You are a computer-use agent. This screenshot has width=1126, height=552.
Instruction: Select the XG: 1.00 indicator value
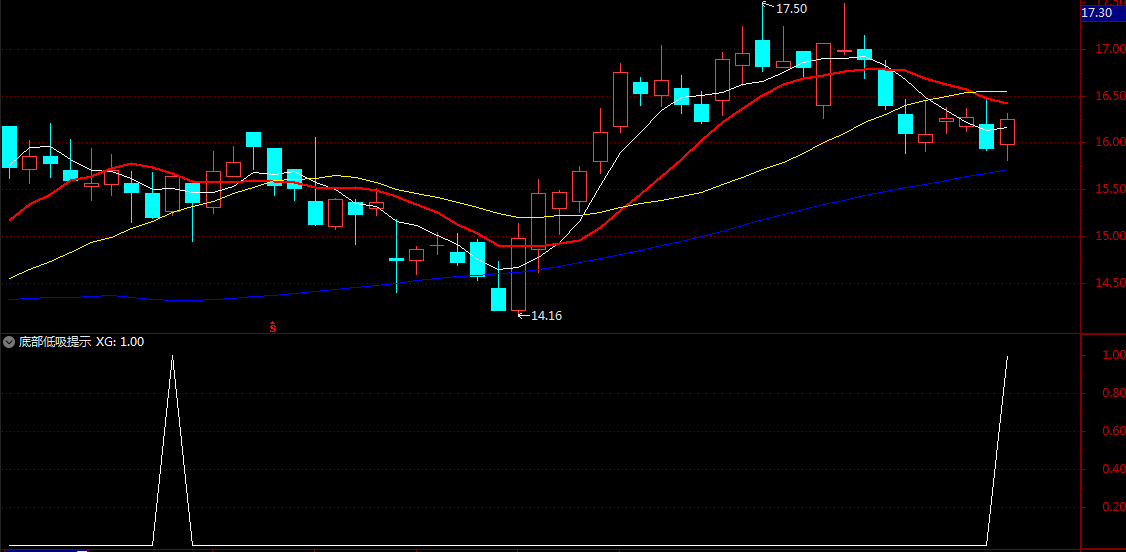pos(120,342)
